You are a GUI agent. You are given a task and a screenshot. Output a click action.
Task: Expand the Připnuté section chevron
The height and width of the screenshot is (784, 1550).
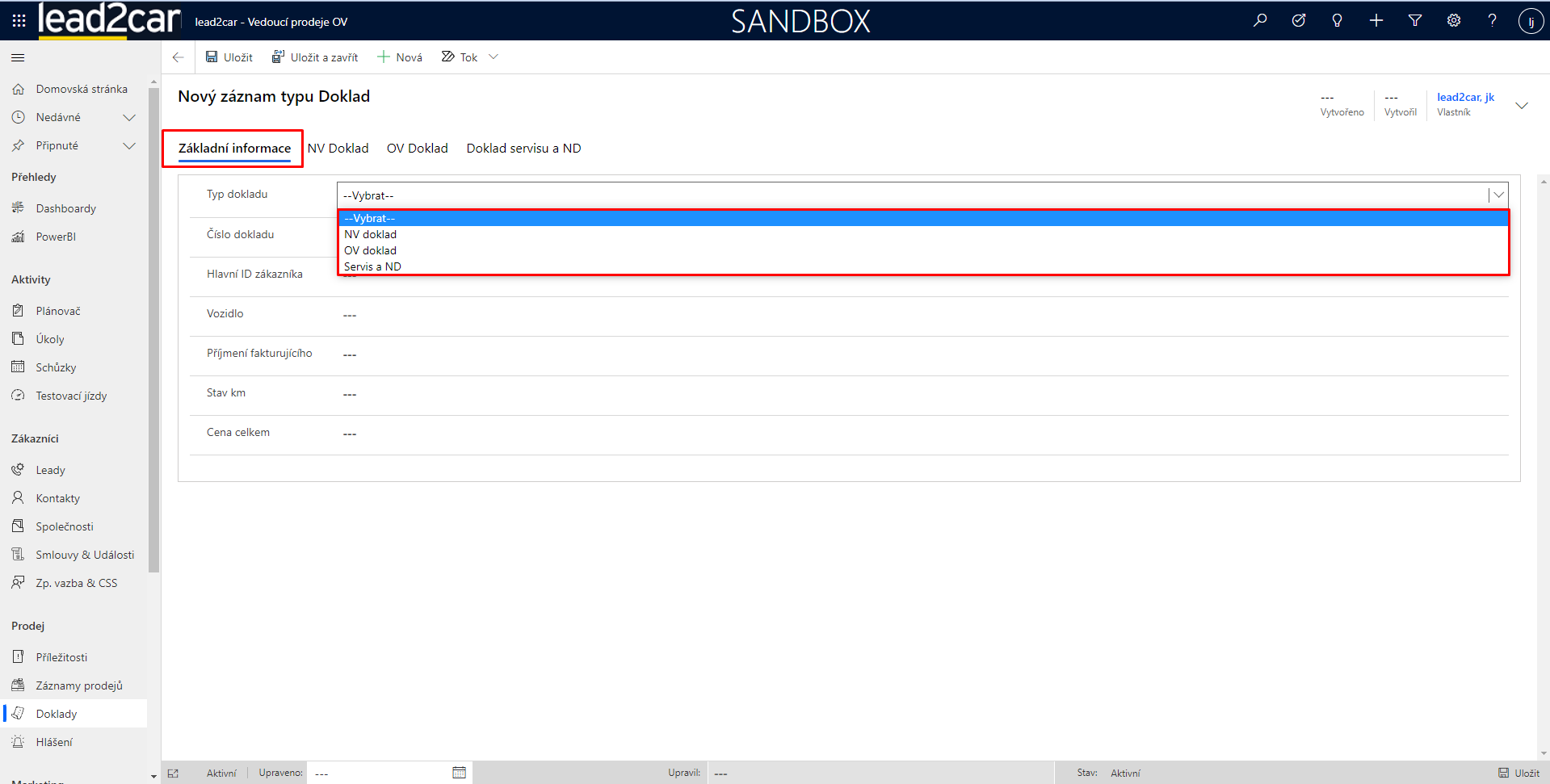(129, 146)
